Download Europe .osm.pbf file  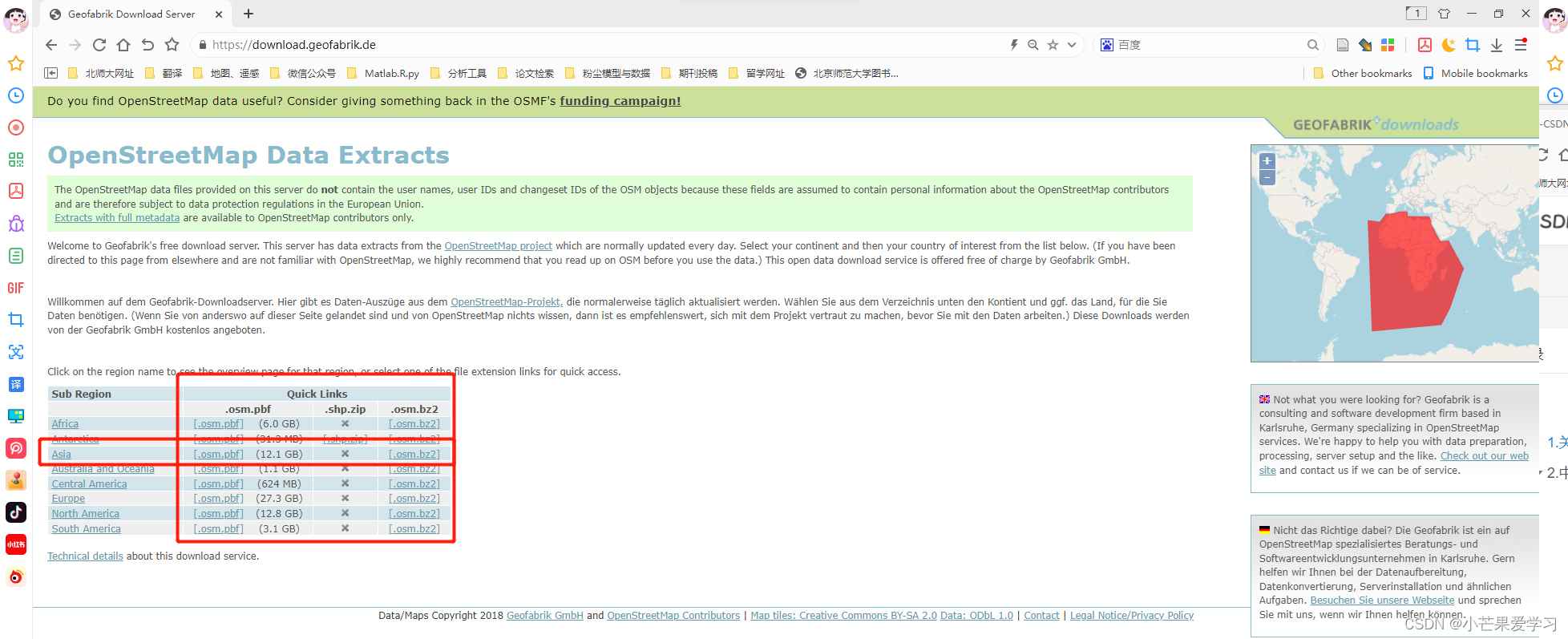click(218, 499)
